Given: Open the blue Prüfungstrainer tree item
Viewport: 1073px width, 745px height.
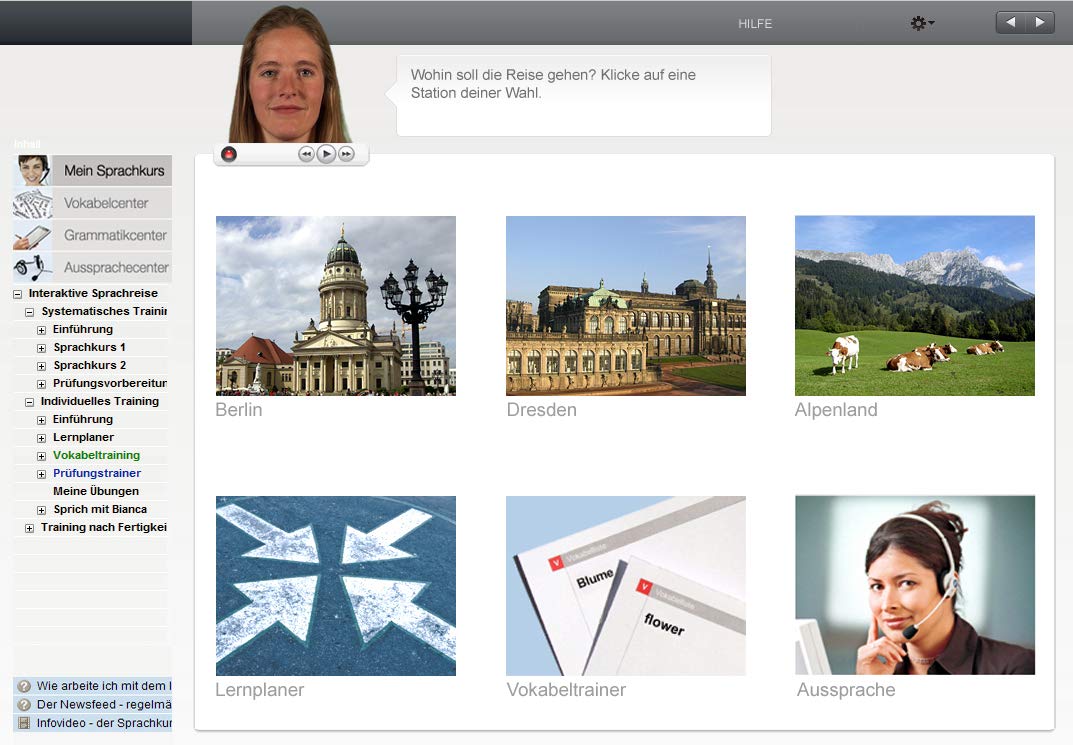Looking at the screenshot, I should (97, 473).
